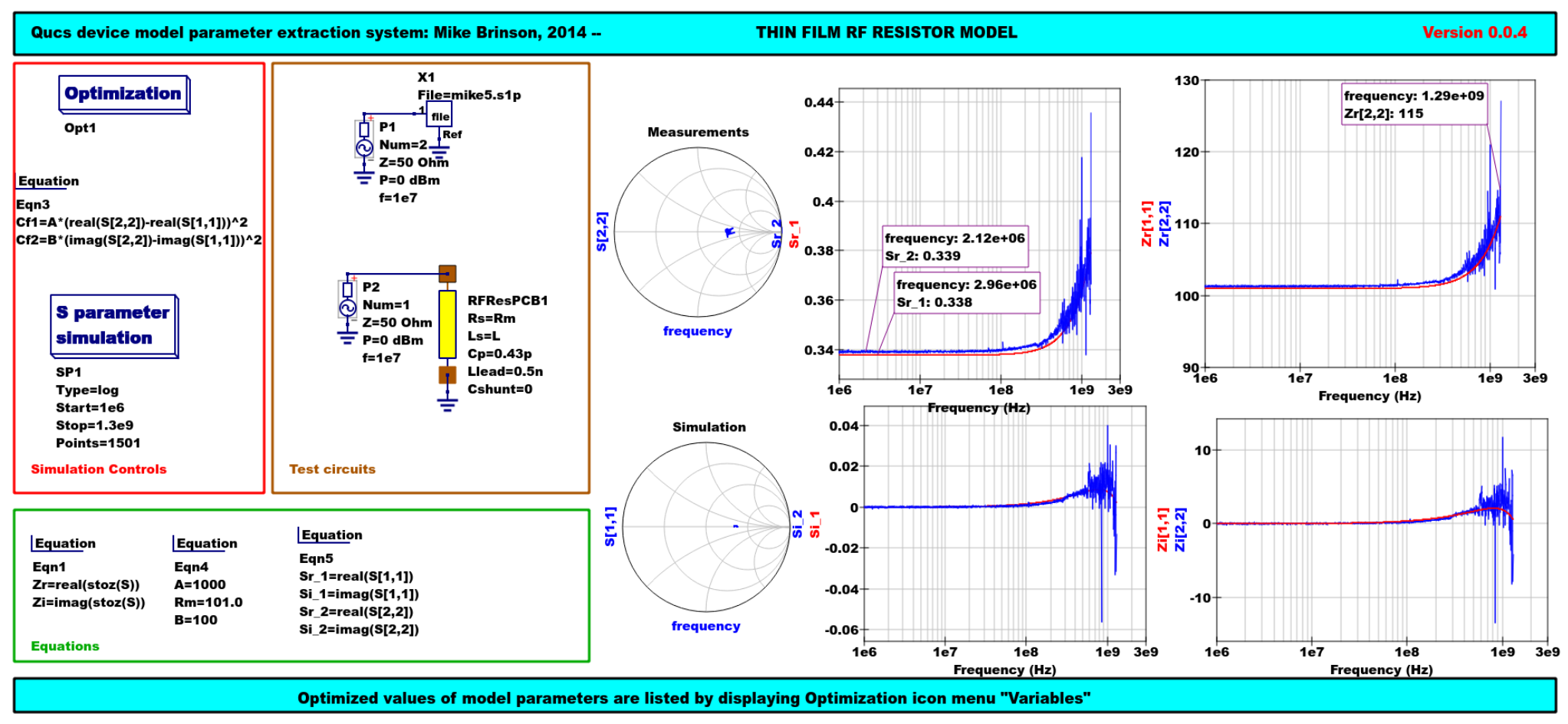The width and height of the screenshot is (1568, 724).
Task: Select the Simulation Smith chart
Action: click(x=706, y=527)
